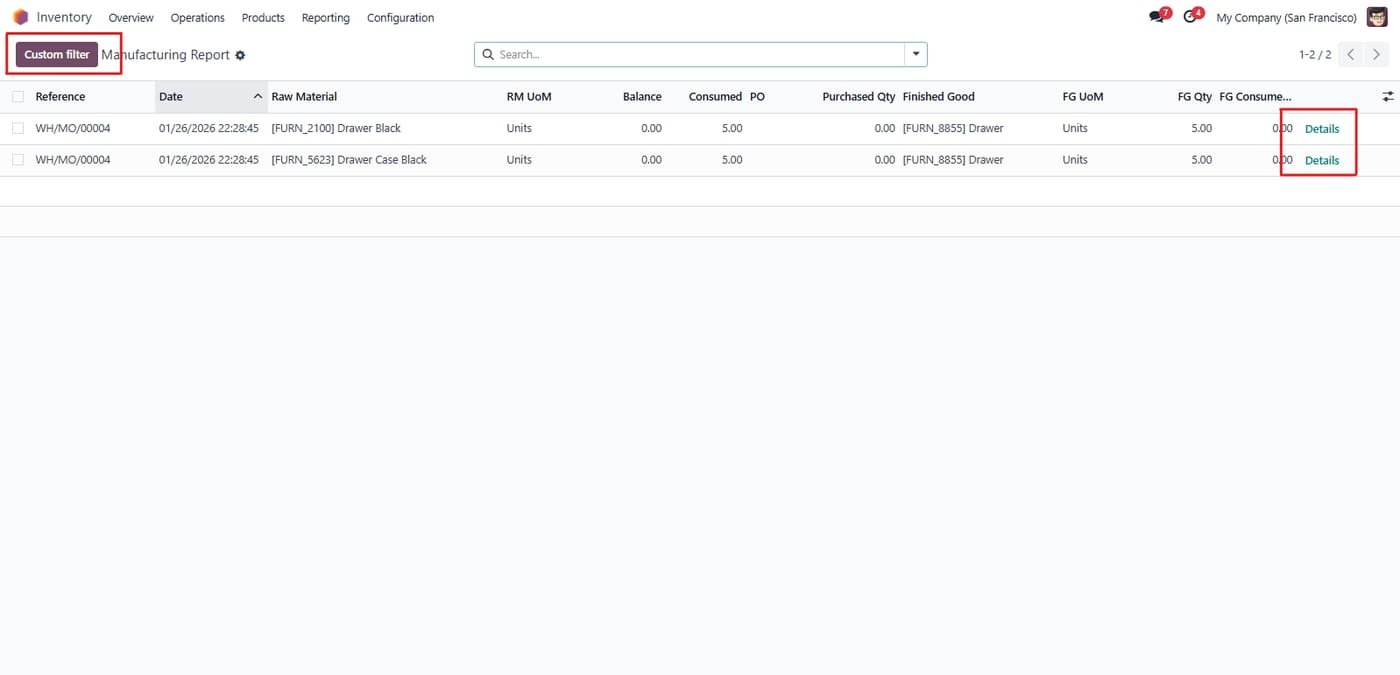The height and width of the screenshot is (675, 1400).
Task: Select the [FURN_2100] Drawer Black cell
Action: 336,129
